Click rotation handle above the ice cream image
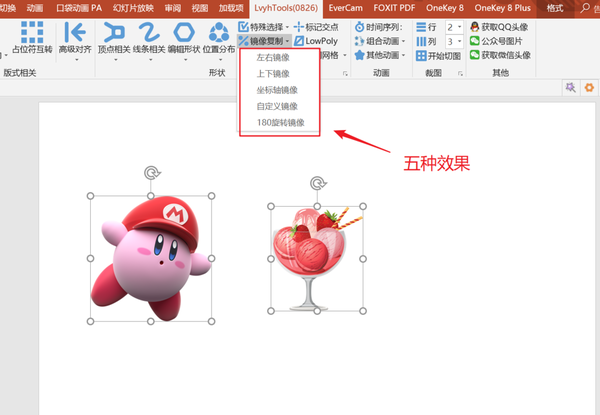This screenshot has width=600, height=415. coord(318,183)
